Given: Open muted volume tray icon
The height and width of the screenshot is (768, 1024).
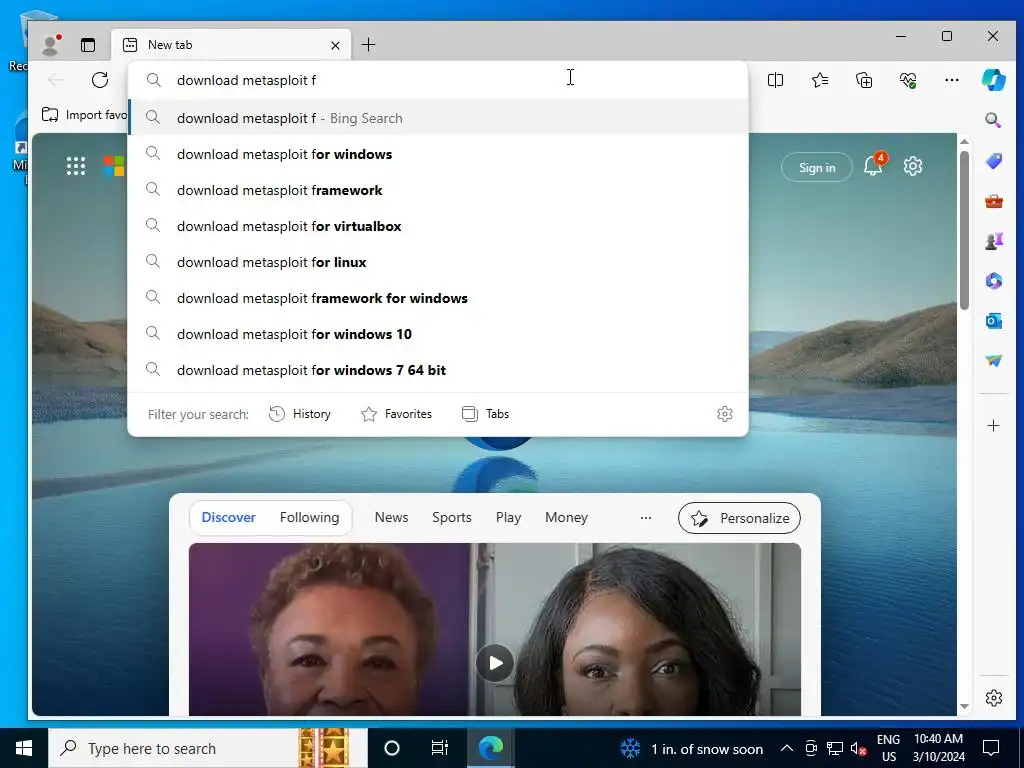Looking at the screenshot, I should pos(858,748).
